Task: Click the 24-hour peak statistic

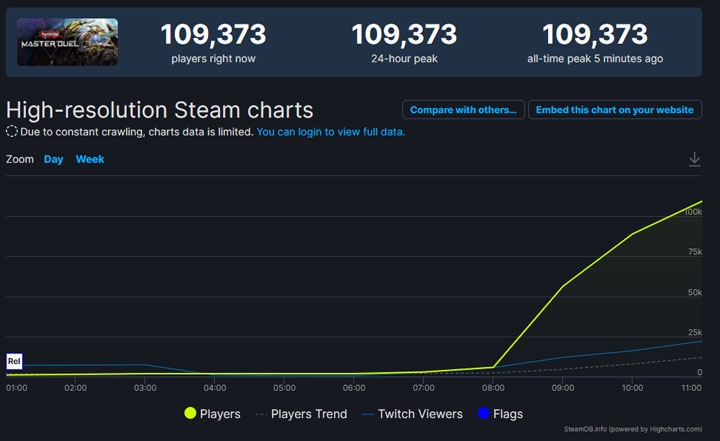Action: pos(403,35)
